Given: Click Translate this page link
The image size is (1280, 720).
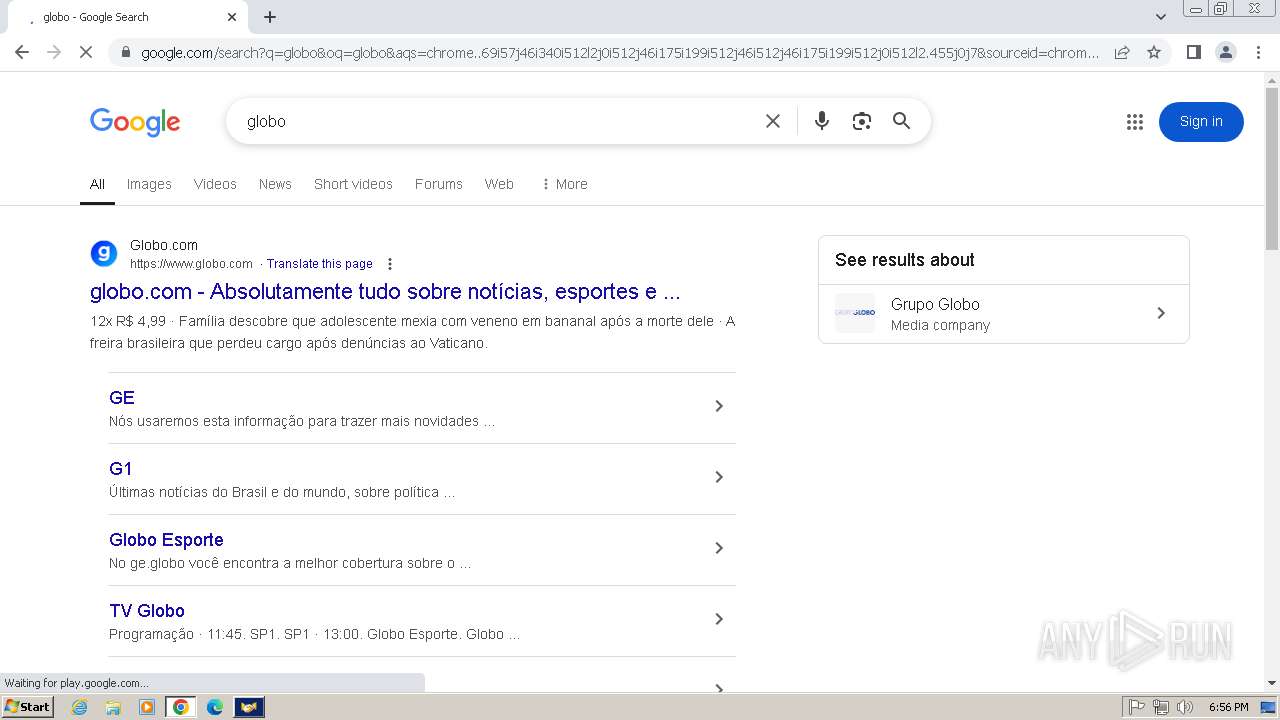Looking at the screenshot, I should [319, 264].
